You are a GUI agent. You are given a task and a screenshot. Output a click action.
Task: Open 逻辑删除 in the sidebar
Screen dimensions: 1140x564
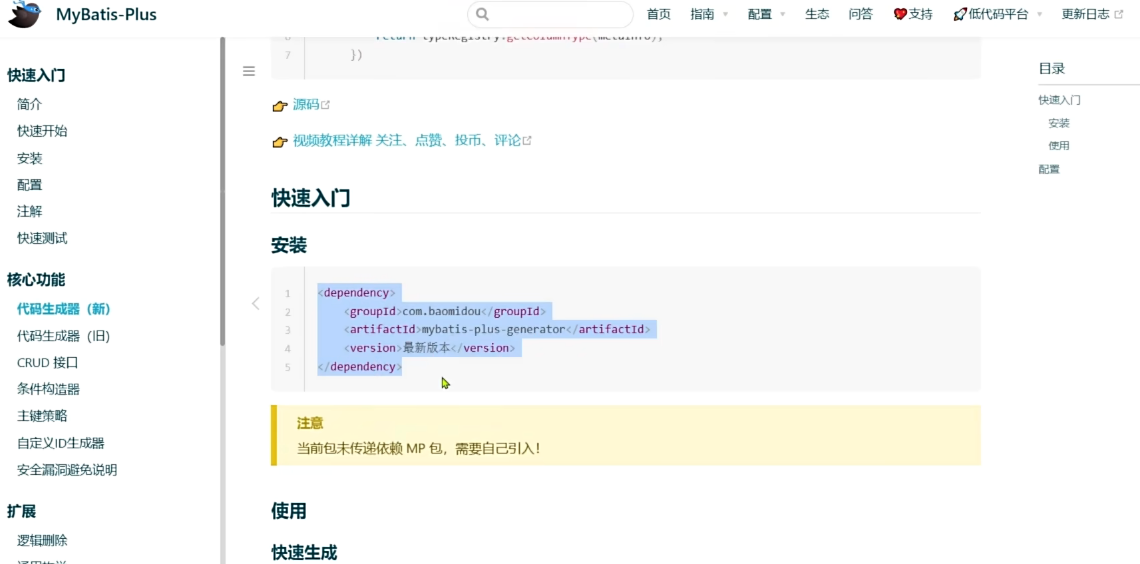pos(42,541)
